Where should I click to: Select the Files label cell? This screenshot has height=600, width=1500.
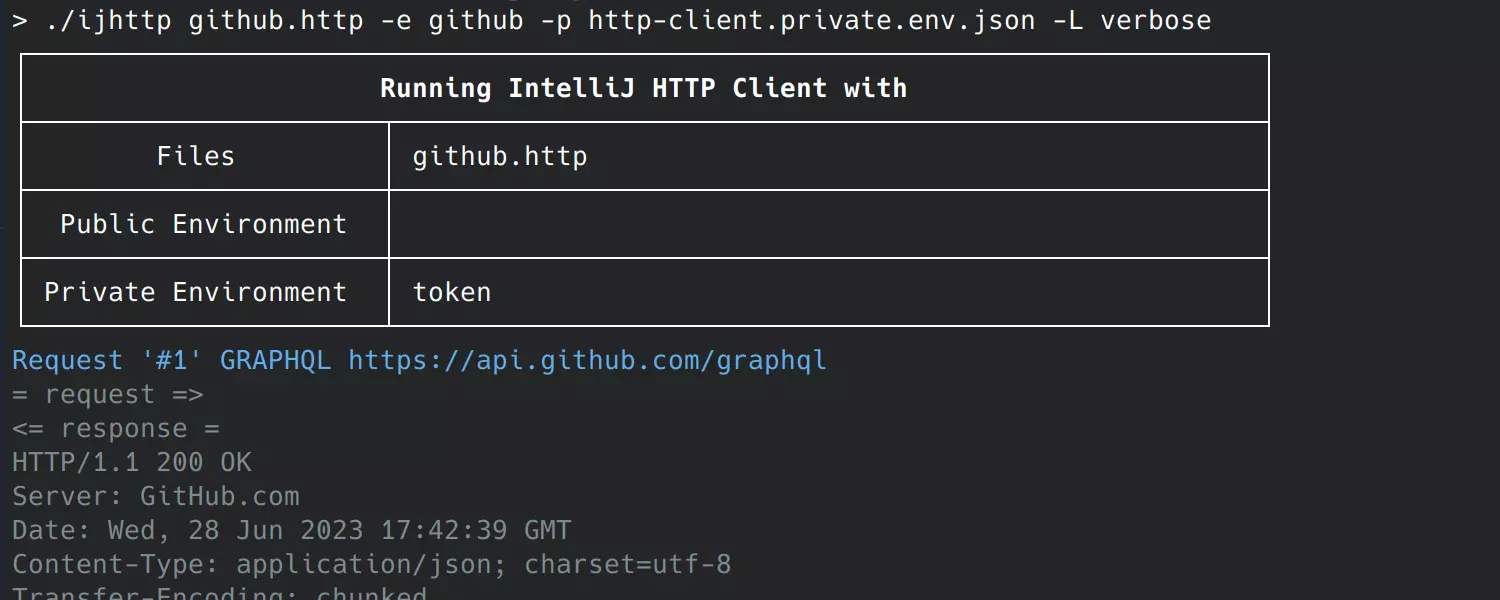[x=196, y=156]
